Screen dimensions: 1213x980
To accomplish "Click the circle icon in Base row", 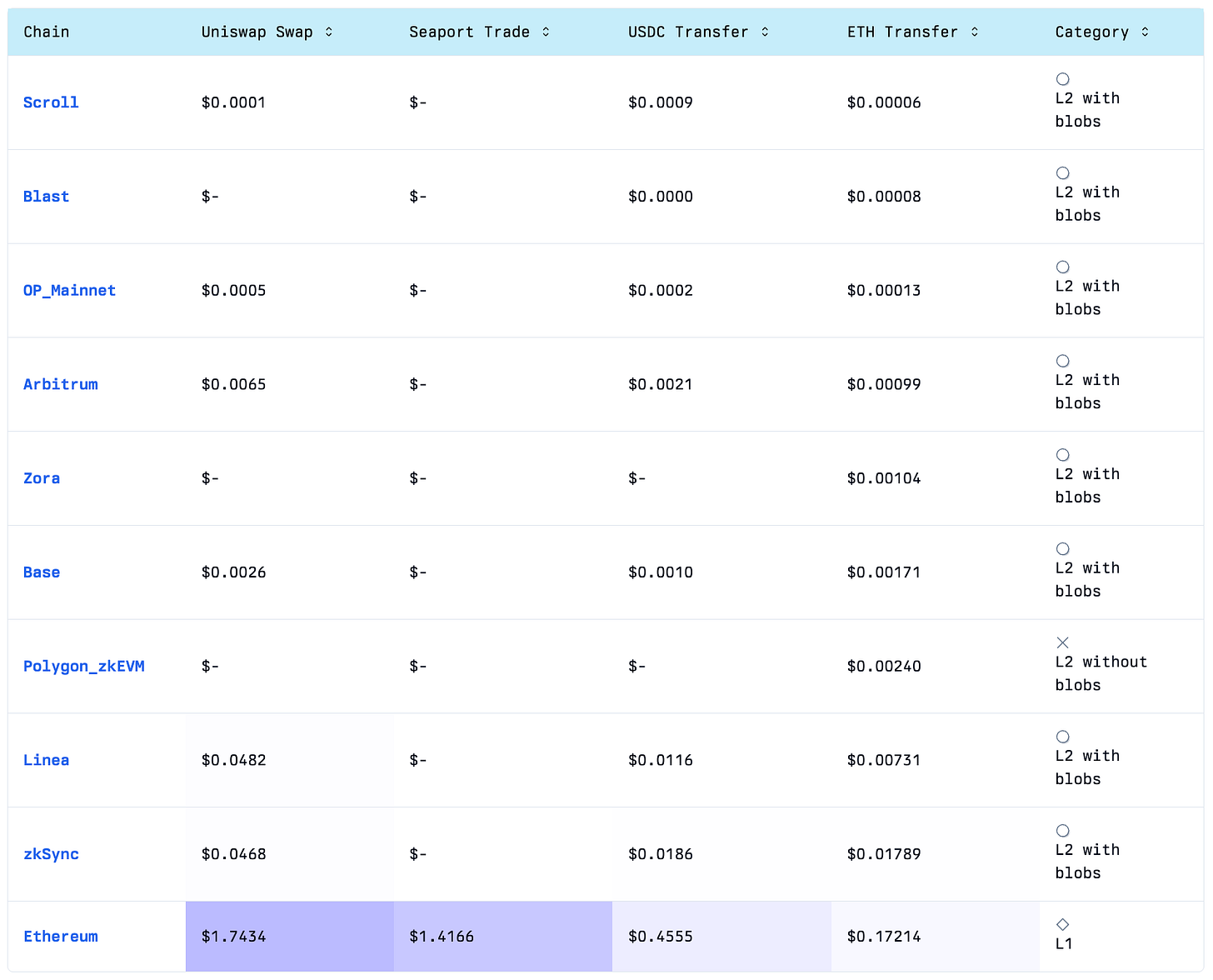I will 1063,549.
